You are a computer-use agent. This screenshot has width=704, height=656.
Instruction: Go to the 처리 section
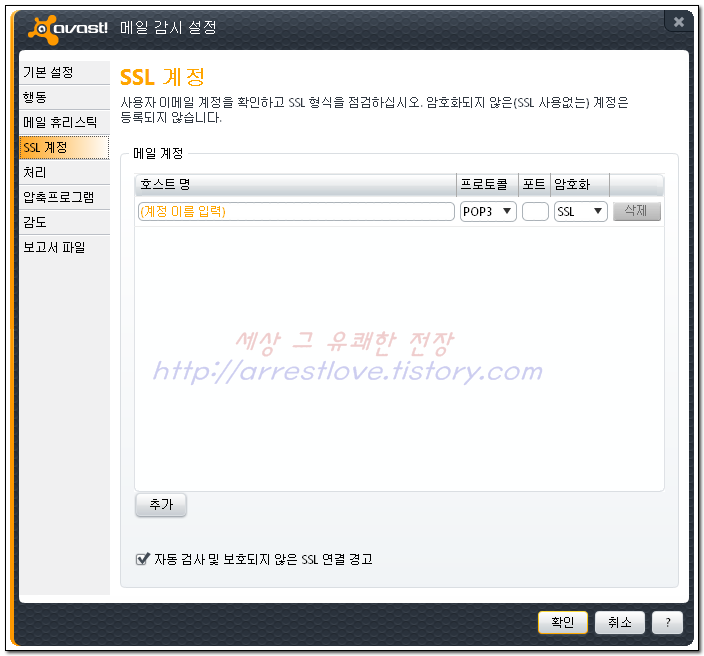click(x=65, y=172)
